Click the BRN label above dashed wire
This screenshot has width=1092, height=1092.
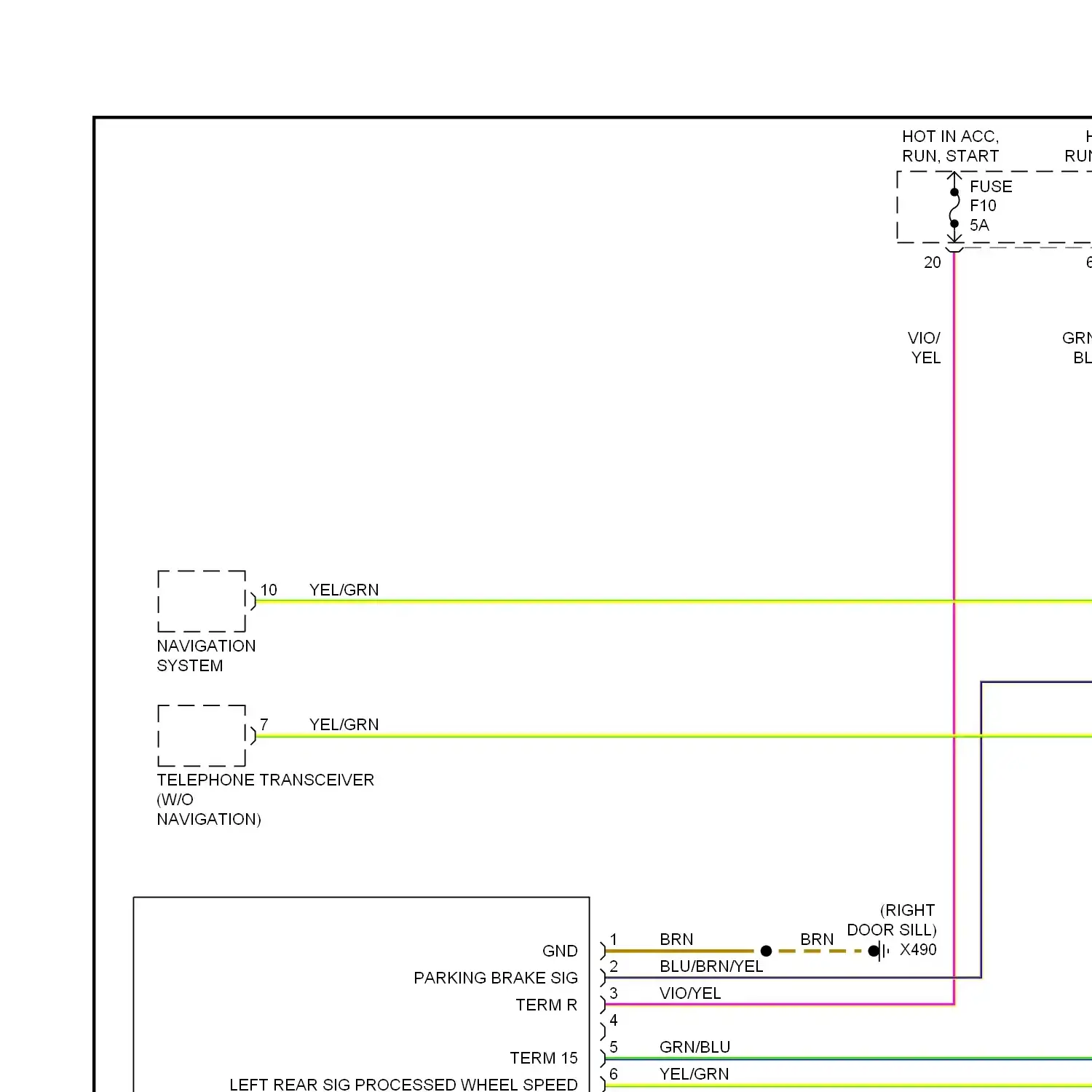point(817,939)
